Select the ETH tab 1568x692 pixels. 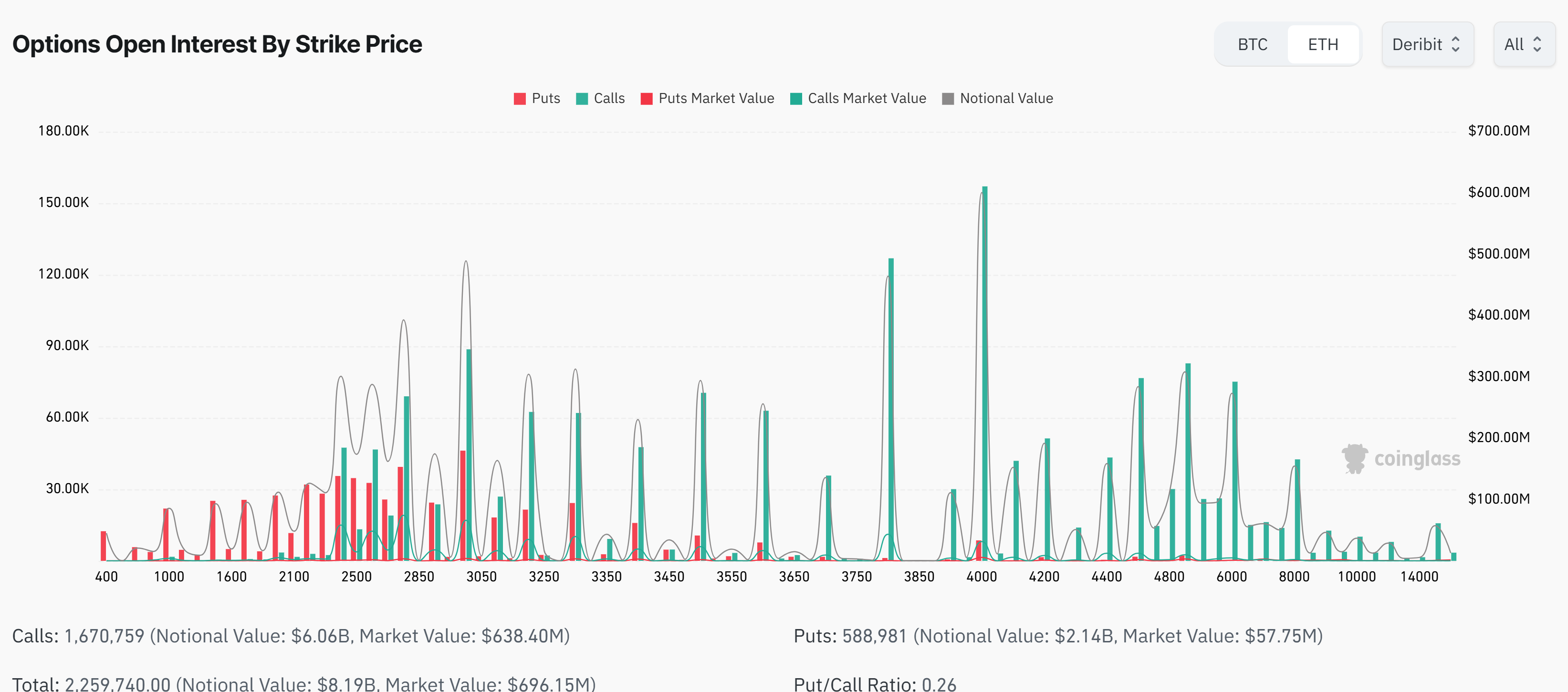[x=1323, y=44]
